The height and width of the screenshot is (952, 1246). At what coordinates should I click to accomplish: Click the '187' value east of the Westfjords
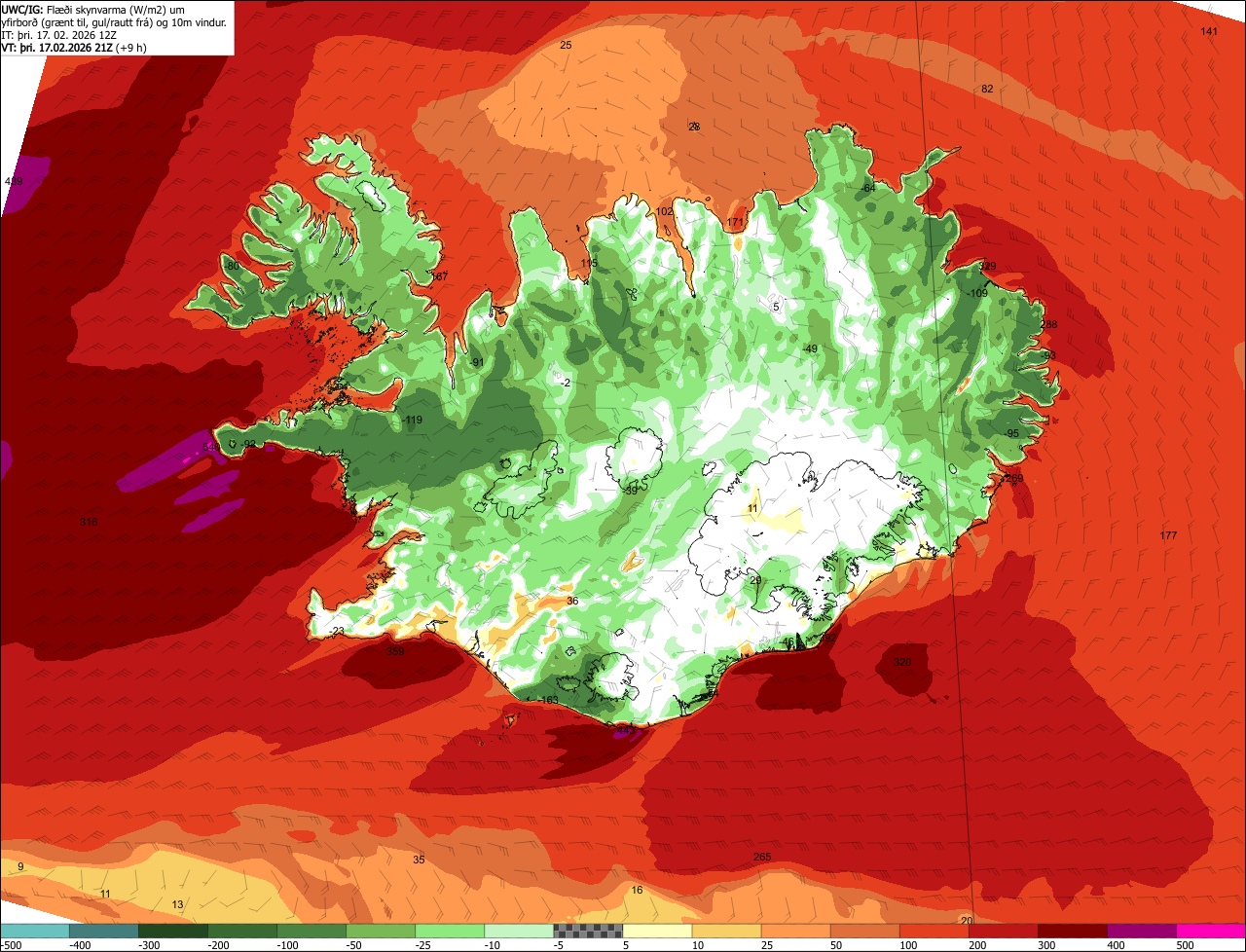440,277
